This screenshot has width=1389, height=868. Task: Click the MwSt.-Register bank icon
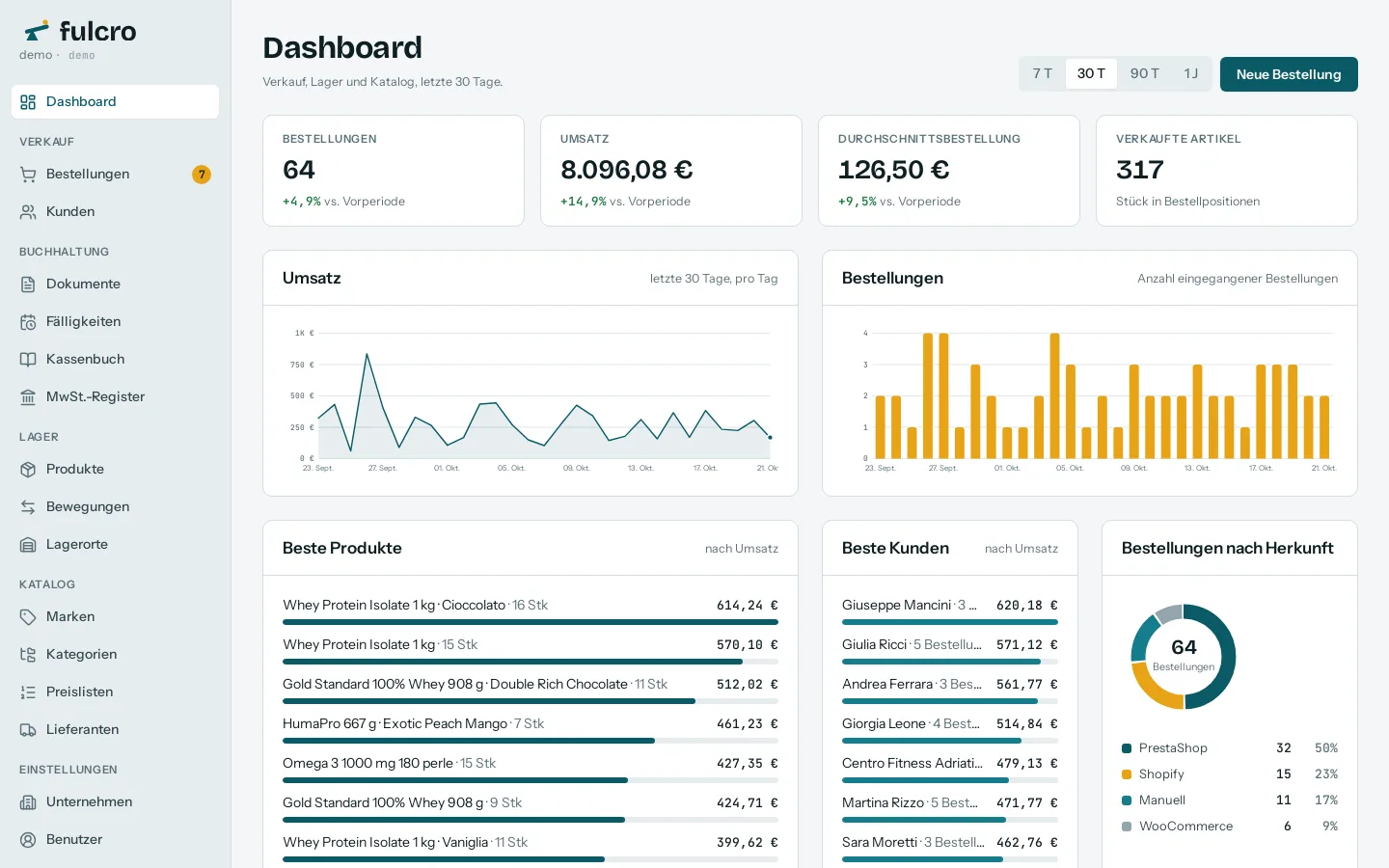point(28,397)
